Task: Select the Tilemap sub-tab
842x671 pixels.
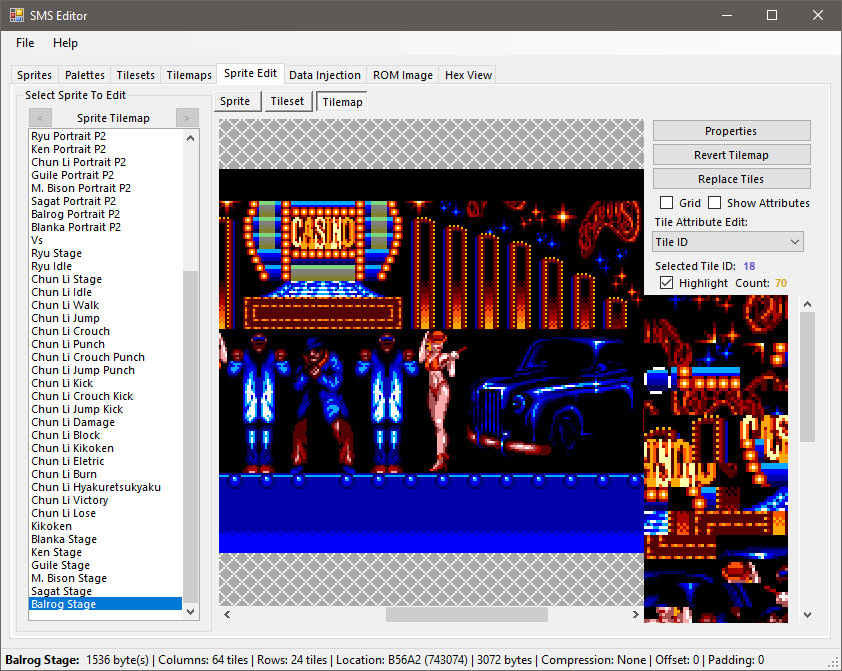Action: 342,102
